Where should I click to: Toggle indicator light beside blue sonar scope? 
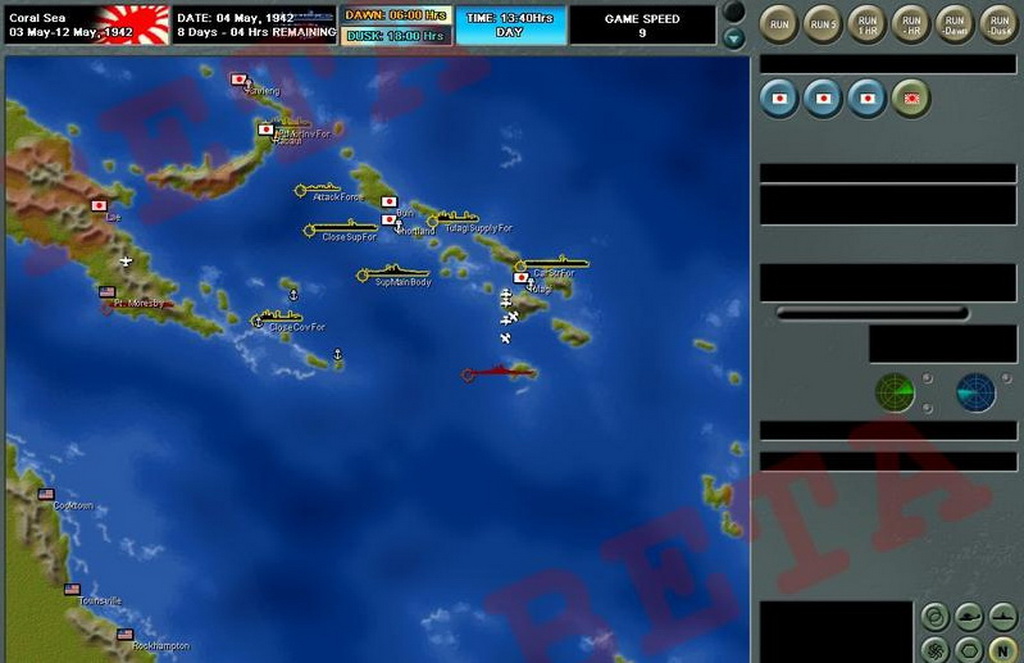click(1008, 378)
